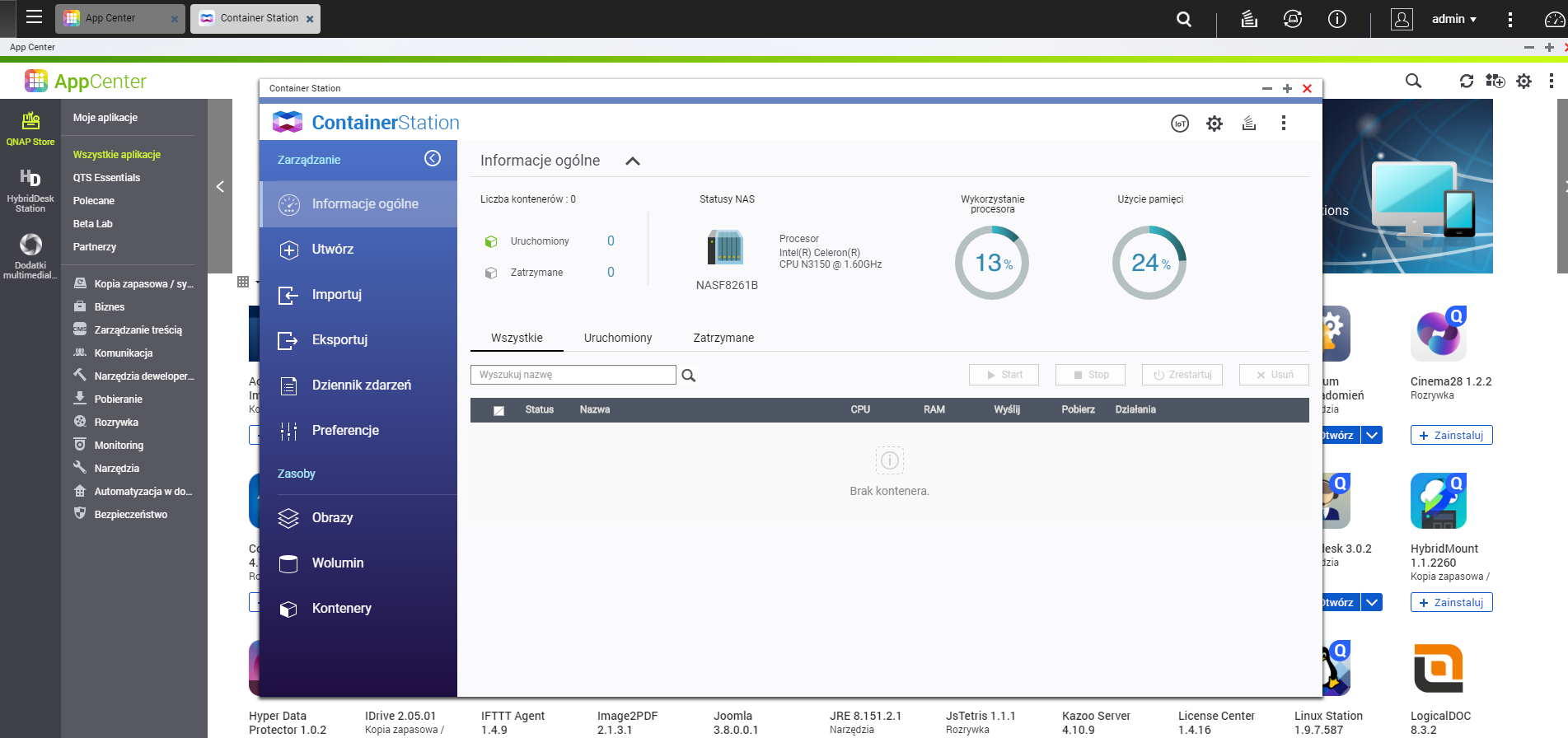Open Eksportuj in sidebar

[x=358, y=340]
